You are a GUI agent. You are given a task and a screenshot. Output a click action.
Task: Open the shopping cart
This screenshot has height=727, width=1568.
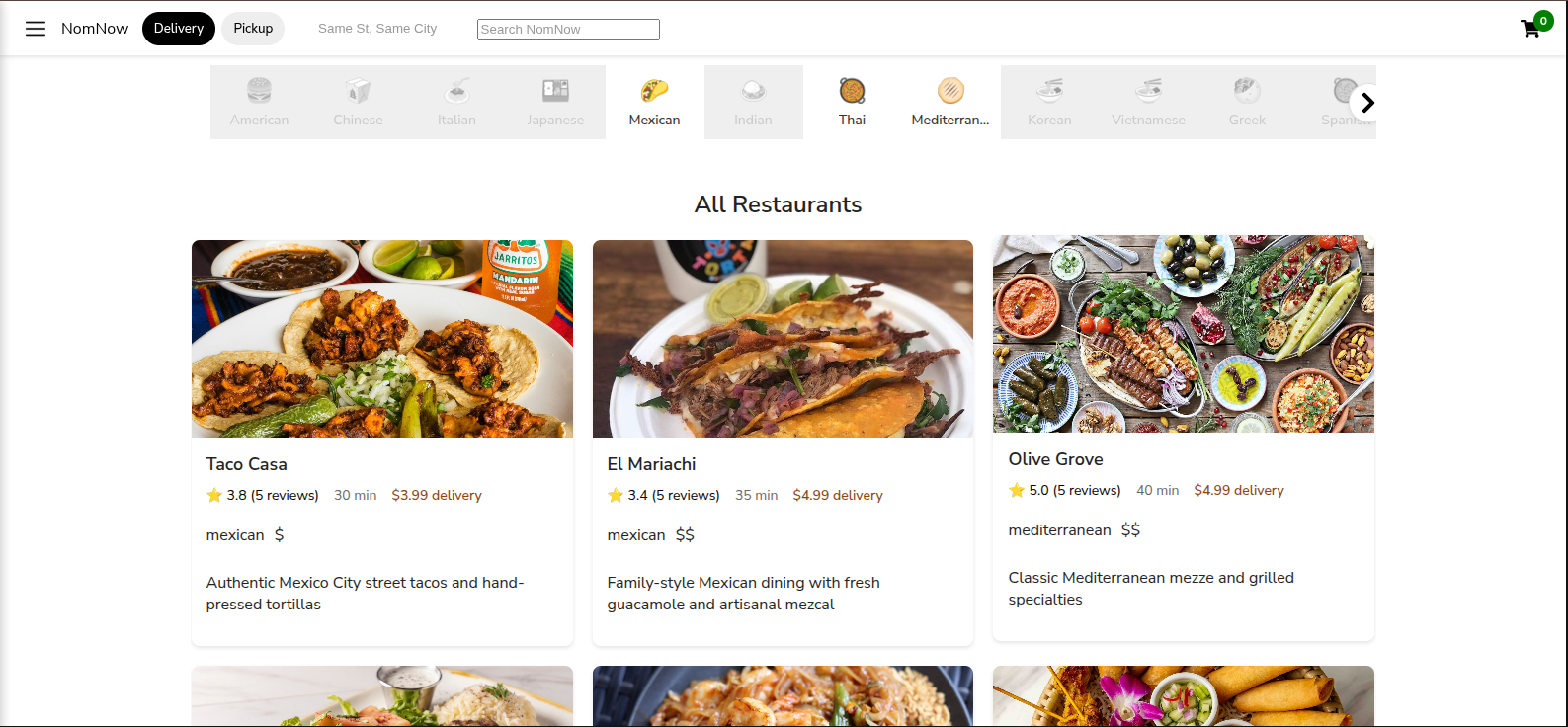click(x=1530, y=29)
